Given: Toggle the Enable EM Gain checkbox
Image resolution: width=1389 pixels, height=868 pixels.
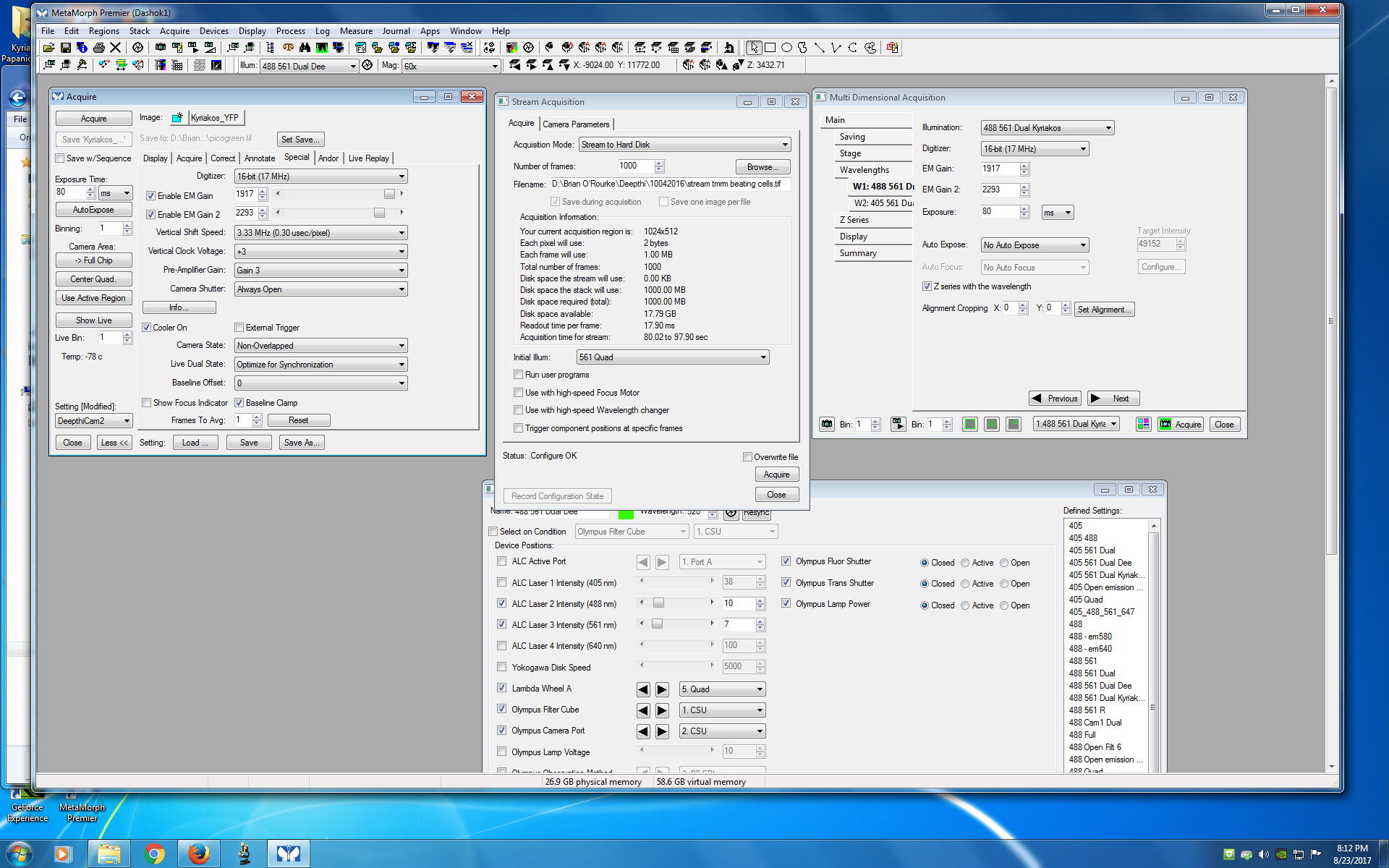Looking at the screenshot, I should 151,196.
